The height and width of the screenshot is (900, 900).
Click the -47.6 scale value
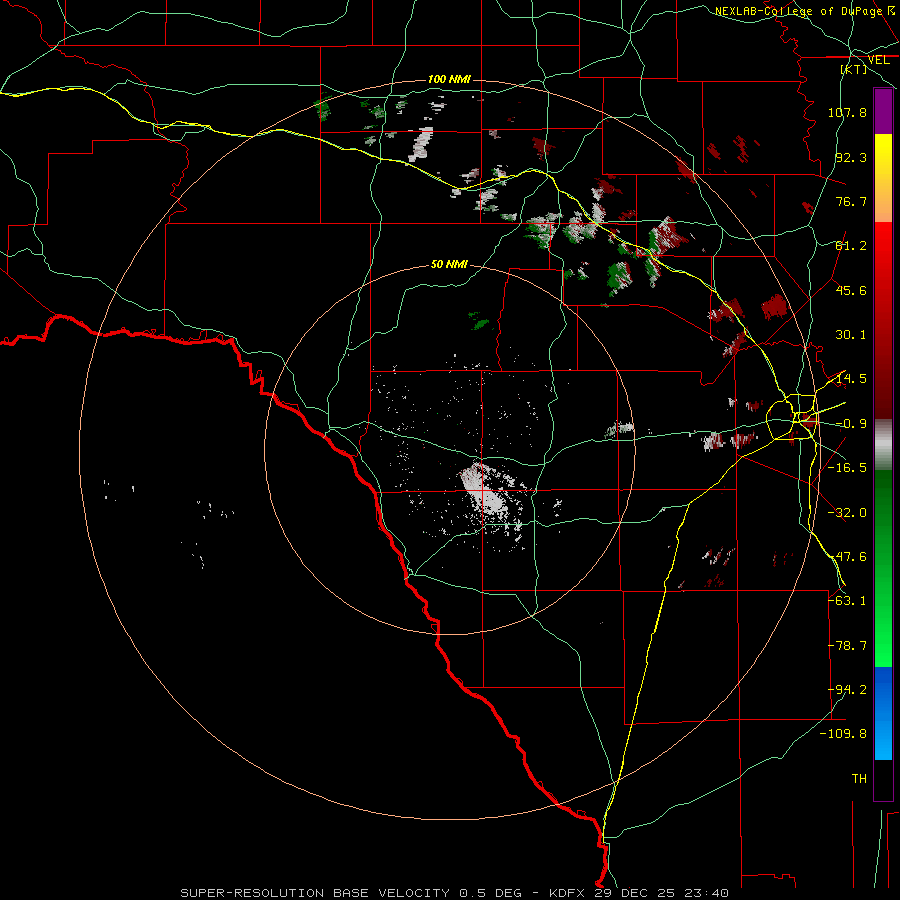pyautogui.click(x=847, y=557)
